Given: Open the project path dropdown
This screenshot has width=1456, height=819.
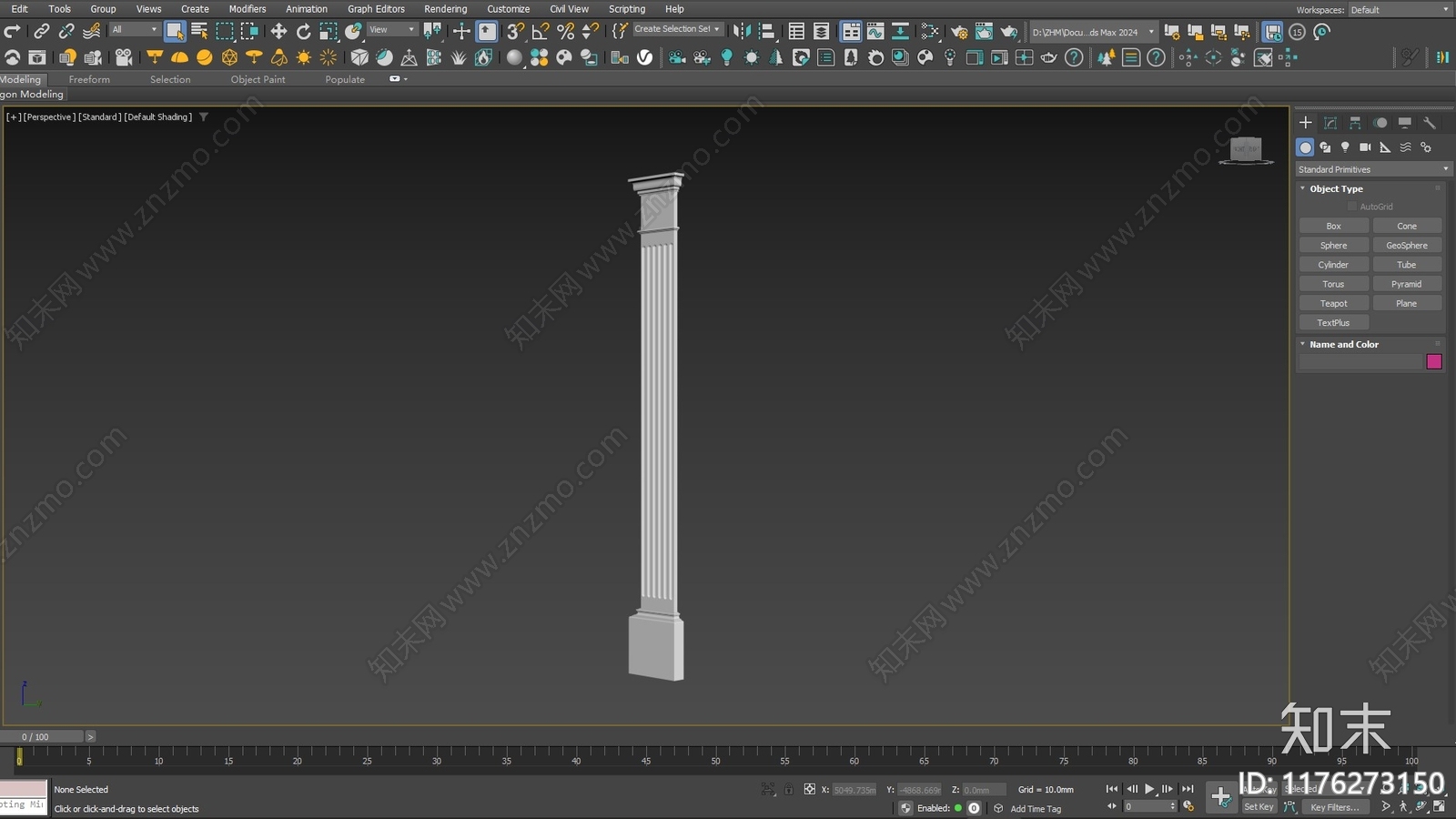Looking at the screenshot, I should [x=1093, y=32].
